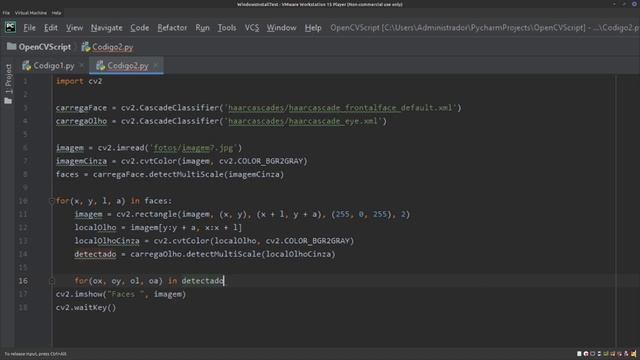Click the PyCharm logo icon
640x360 pixels.
pyautogui.click(x=10, y=27)
